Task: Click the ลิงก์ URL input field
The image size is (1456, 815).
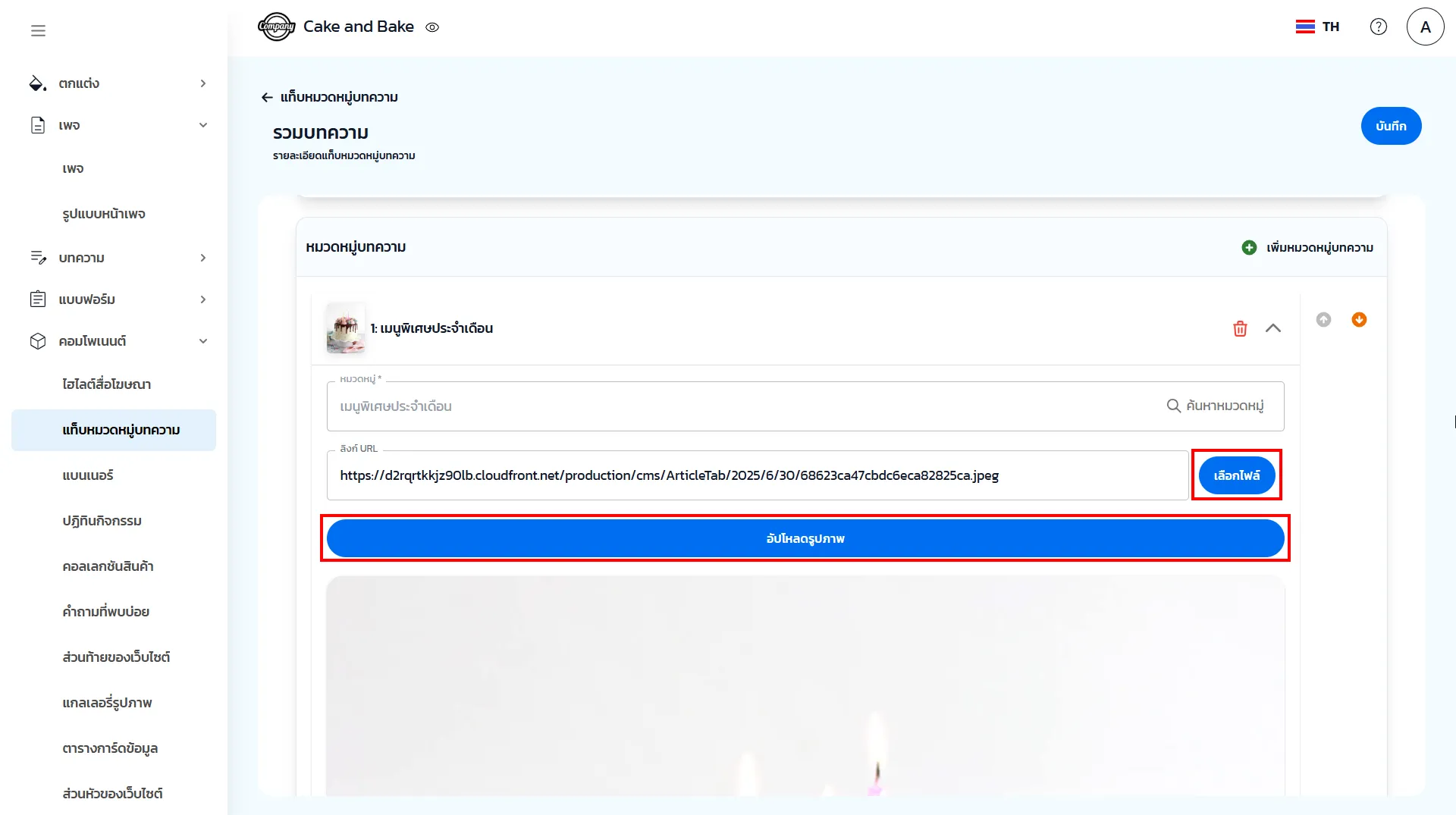Action: coord(757,475)
